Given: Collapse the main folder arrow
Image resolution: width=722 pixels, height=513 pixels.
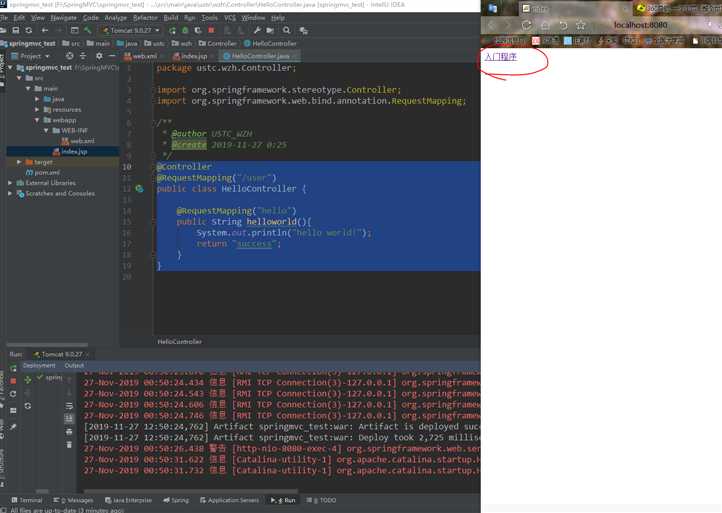Looking at the screenshot, I should 29,88.
